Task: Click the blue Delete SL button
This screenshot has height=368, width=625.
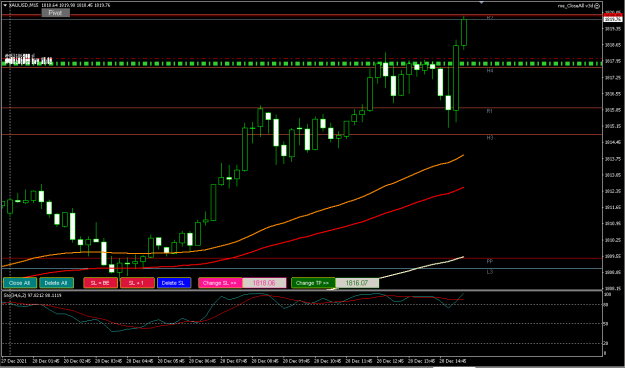Action: [x=174, y=283]
